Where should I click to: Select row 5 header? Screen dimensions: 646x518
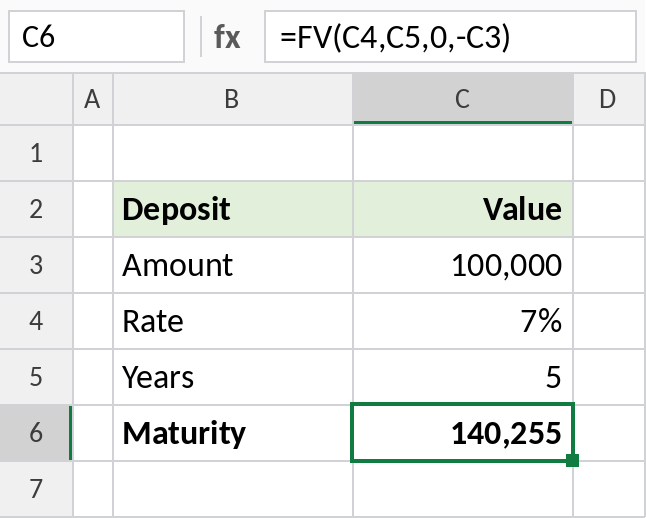36,377
